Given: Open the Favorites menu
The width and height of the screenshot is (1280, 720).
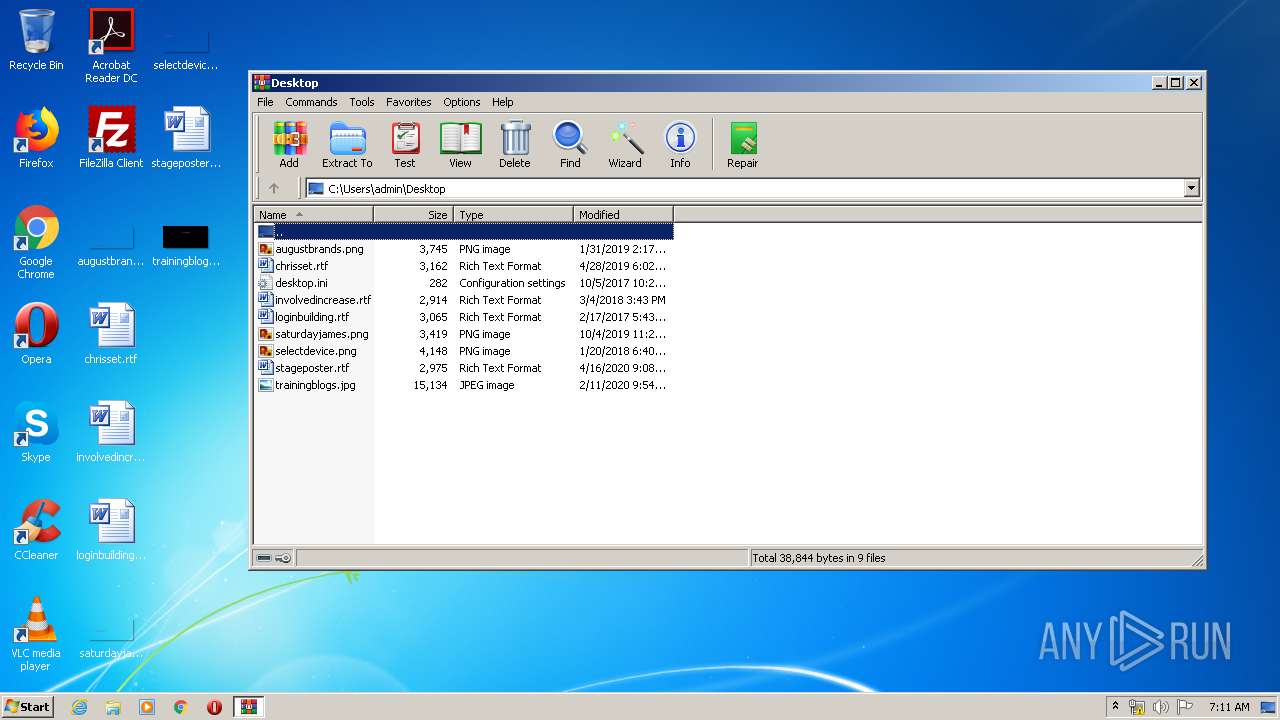Looking at the screenshot, I should click(409, 102).
